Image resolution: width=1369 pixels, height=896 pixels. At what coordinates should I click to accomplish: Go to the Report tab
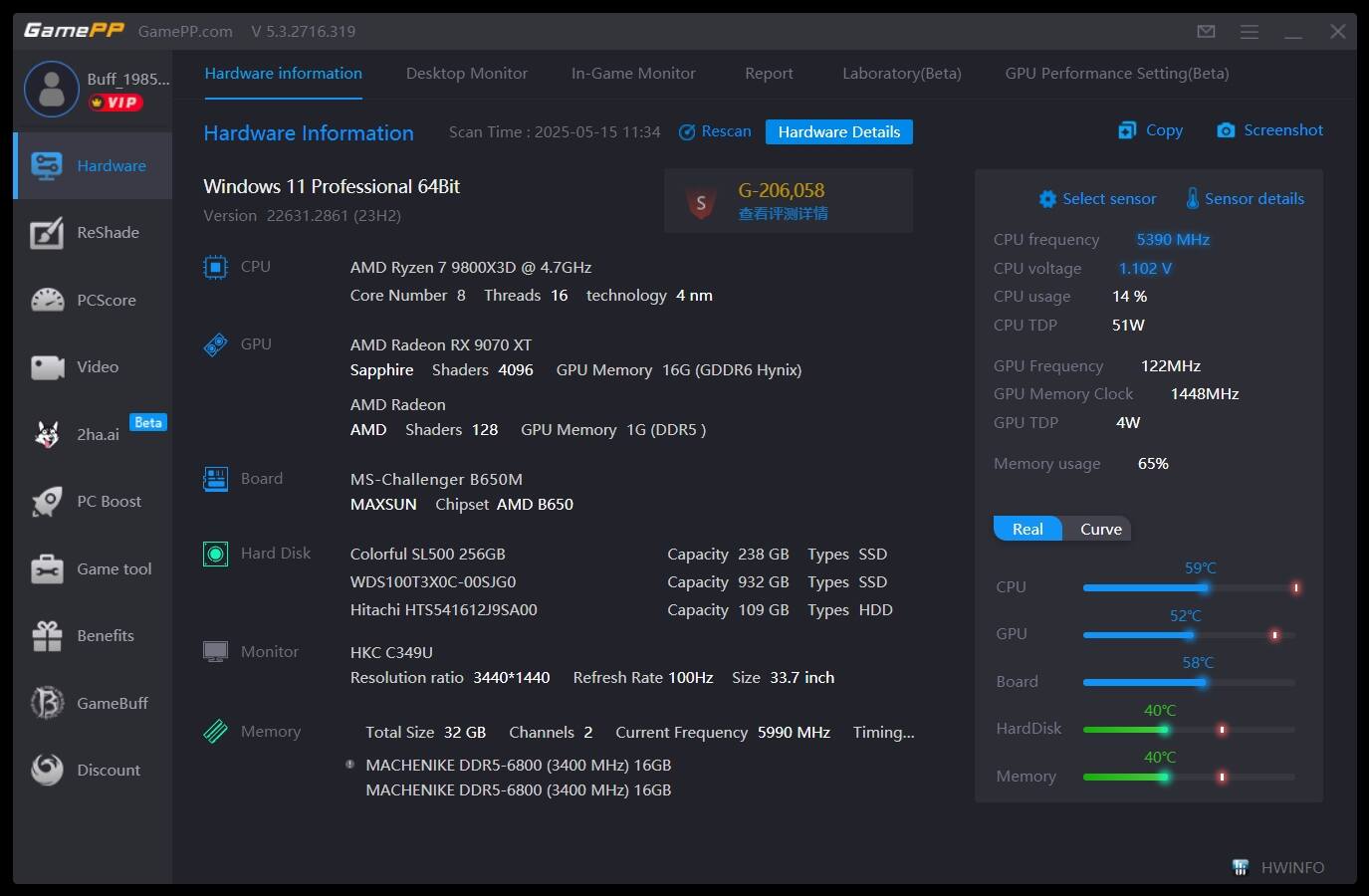[x=769, y=74]
